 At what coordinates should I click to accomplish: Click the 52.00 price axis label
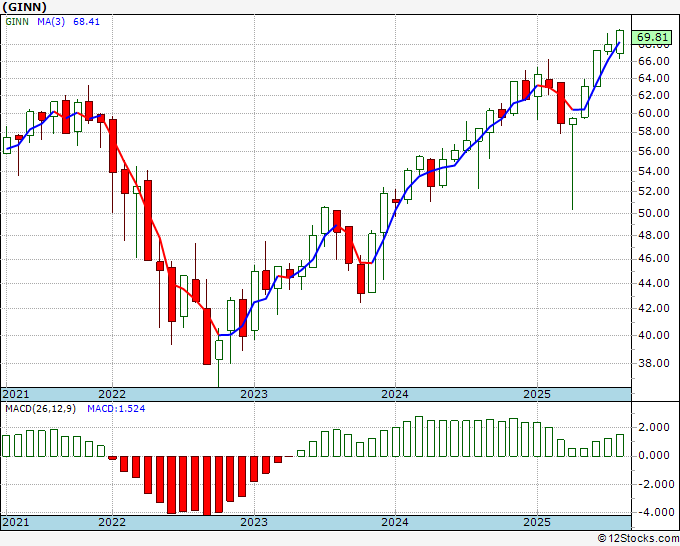click(x=654, y=191)
